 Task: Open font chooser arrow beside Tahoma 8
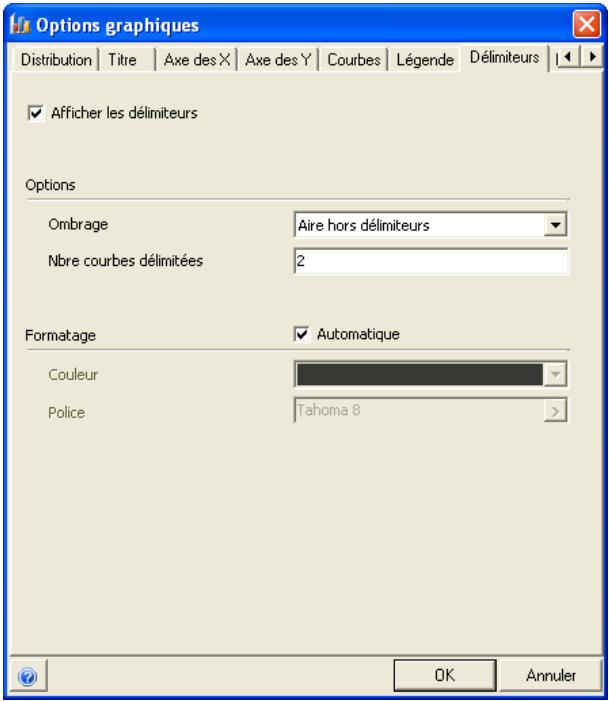(555, 411)
